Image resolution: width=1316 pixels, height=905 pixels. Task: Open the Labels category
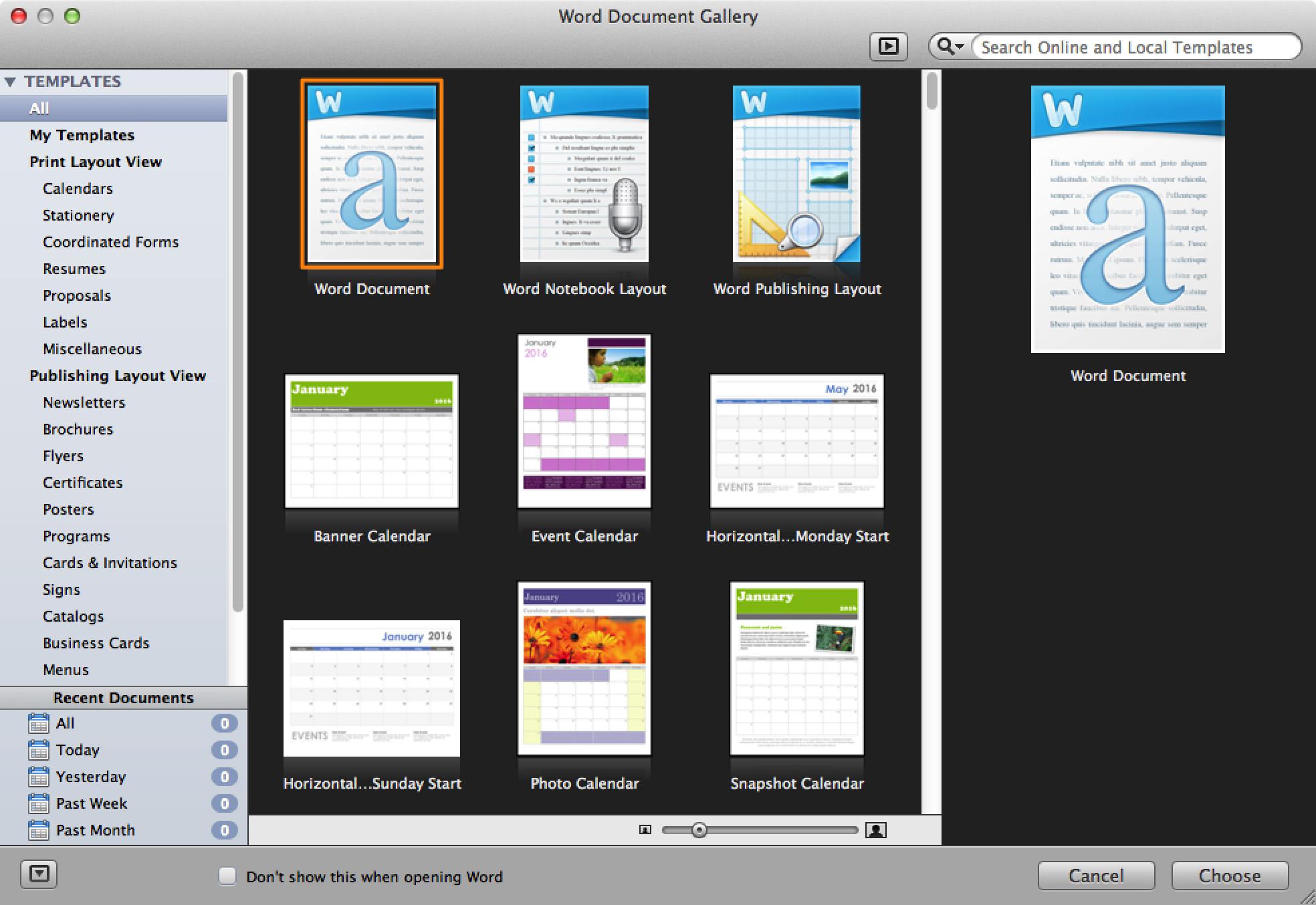114,322
